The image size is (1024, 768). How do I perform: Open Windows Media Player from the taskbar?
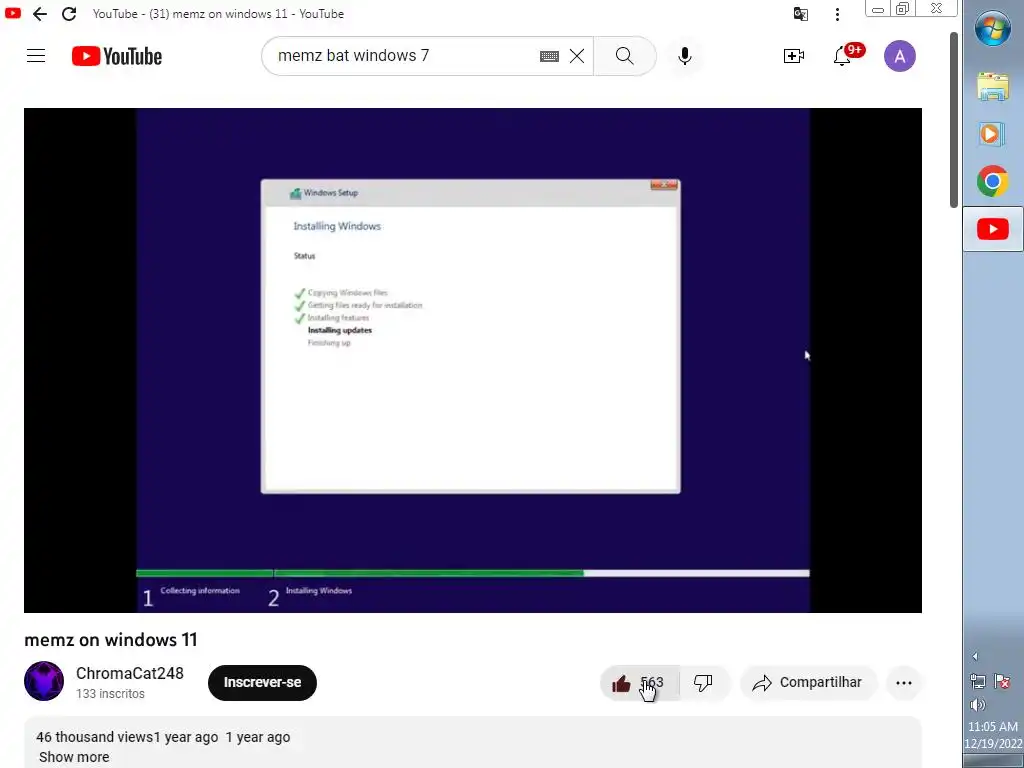click(x=993, y=135)
